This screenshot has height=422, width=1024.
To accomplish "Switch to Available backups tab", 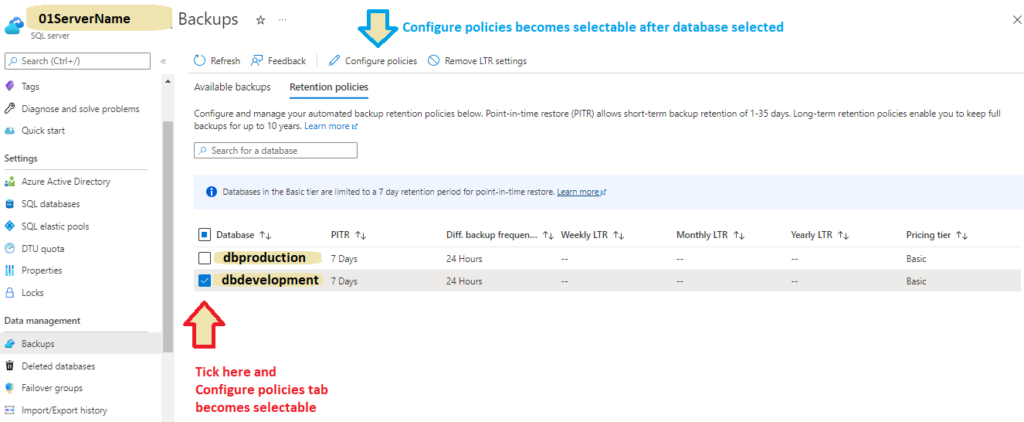I will click(x=232, y=87).
